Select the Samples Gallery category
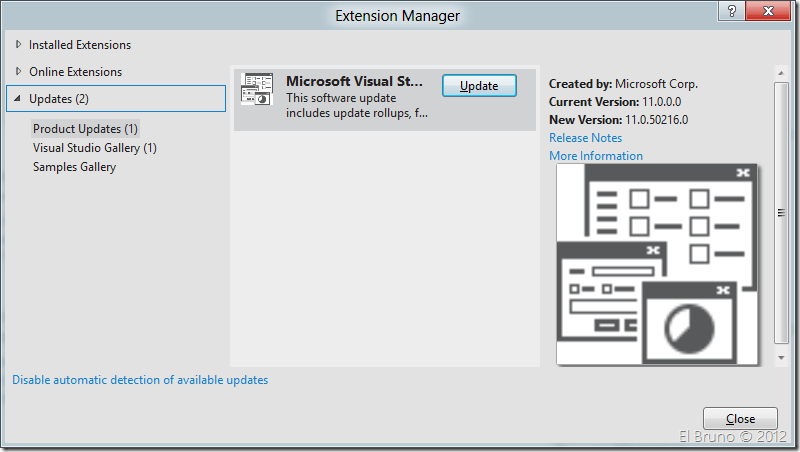This screenshot has height=452, width=800. click(x=74, y=167)
